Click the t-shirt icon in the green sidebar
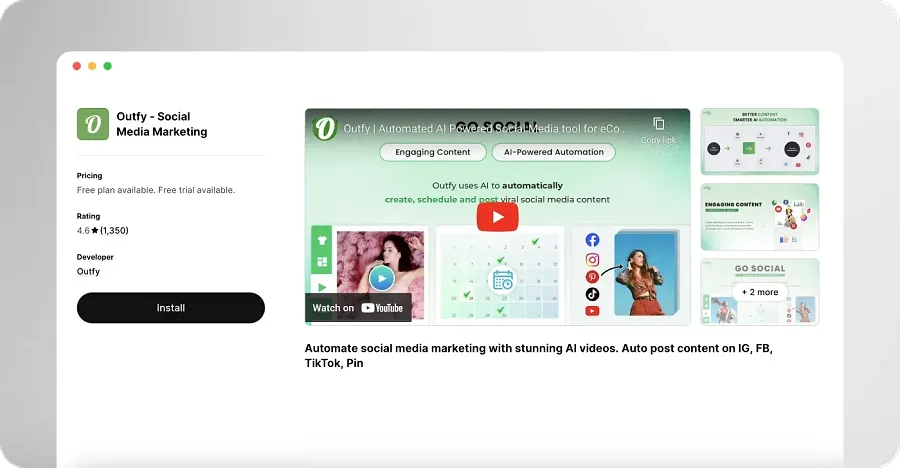900x468 pixels. [x=322, y=241]
